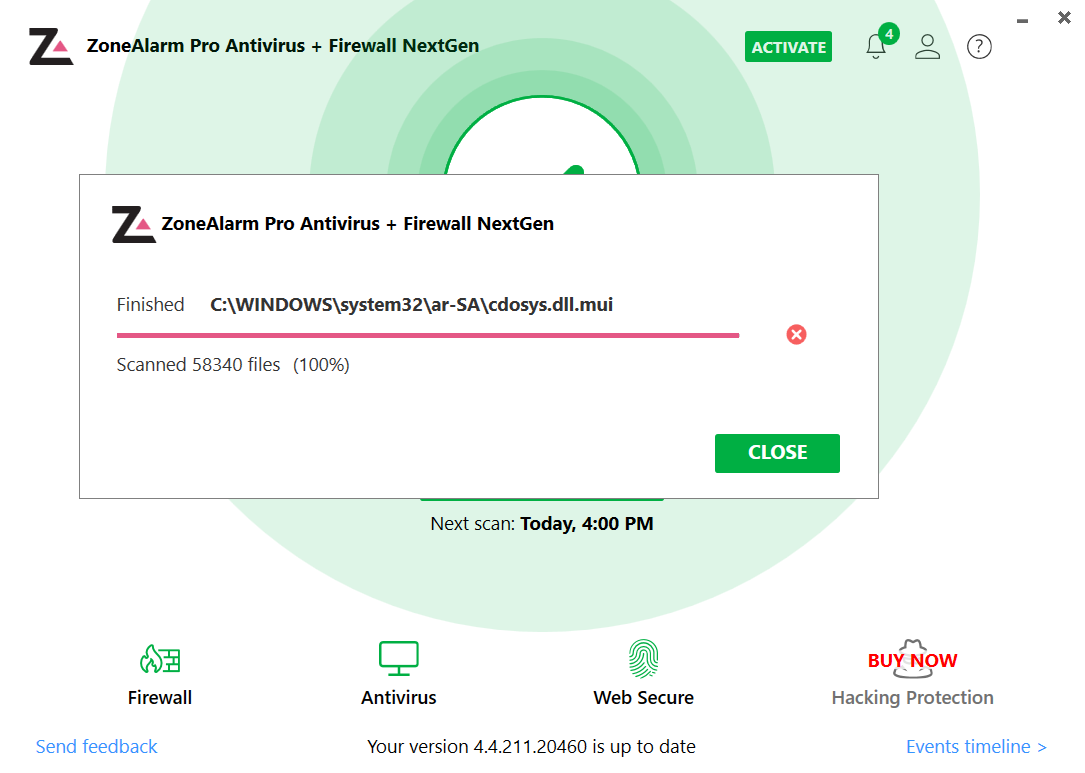Open the Events timeline link
Screen dimensions: 1085x773
click(976, 746)
